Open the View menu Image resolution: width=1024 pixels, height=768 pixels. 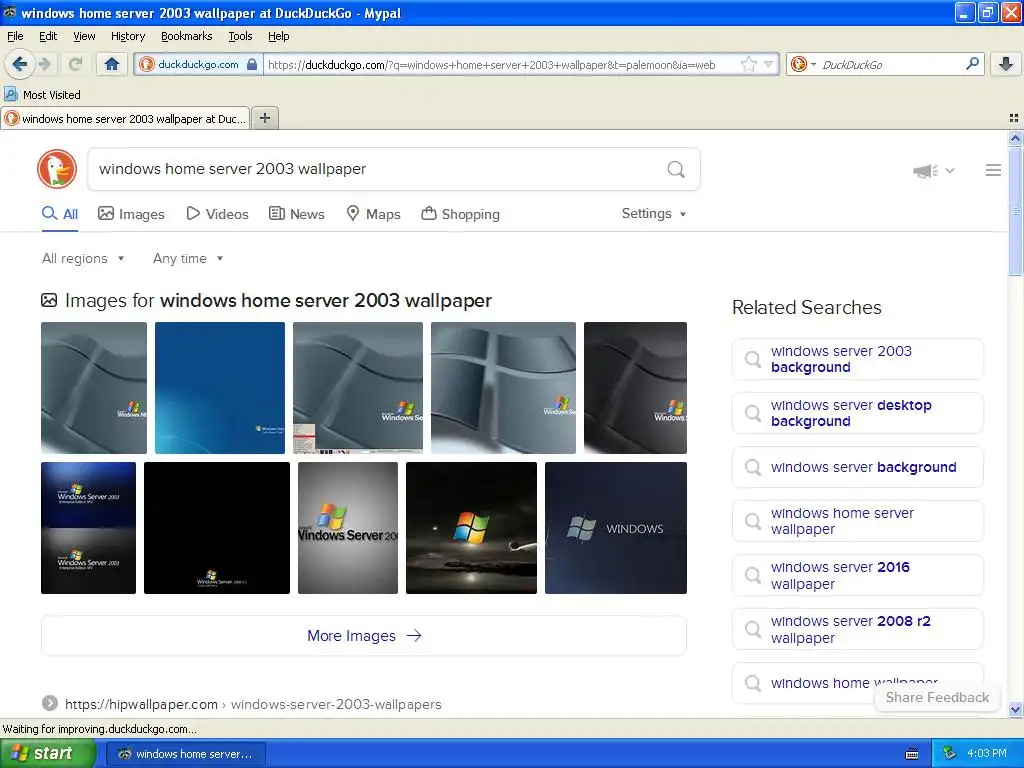[84, 36]
